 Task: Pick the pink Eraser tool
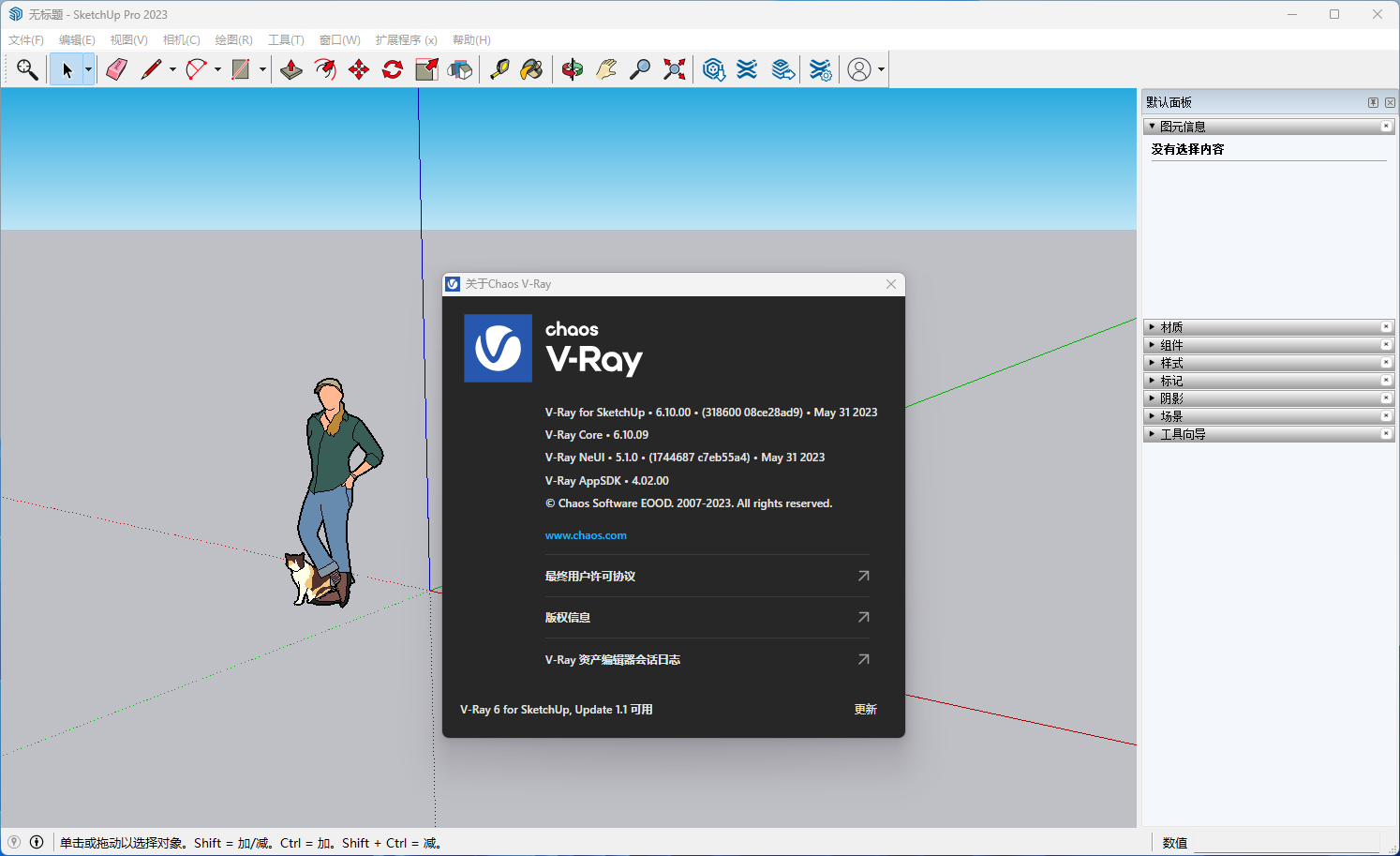[116, 69]
